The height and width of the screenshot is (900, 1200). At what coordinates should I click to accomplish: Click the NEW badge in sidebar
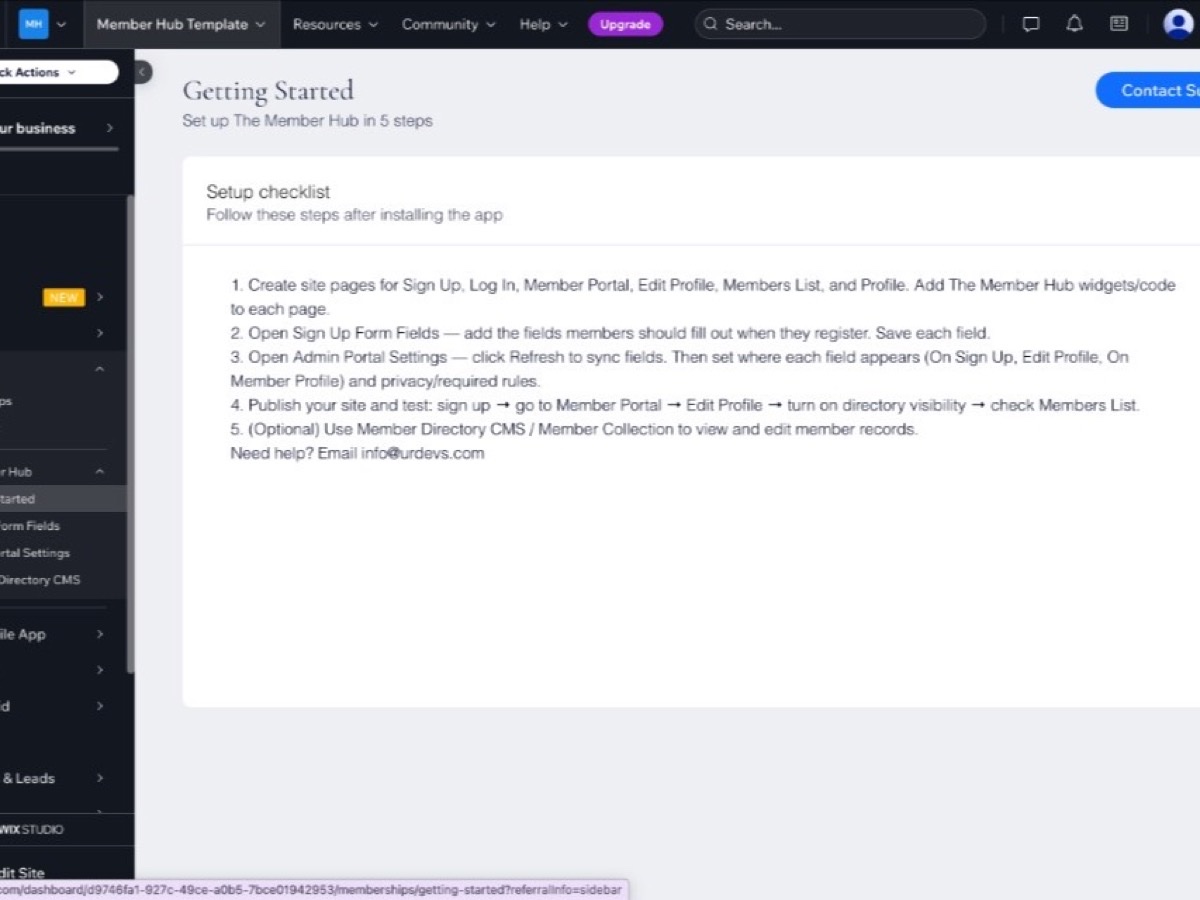pos(64,297)
